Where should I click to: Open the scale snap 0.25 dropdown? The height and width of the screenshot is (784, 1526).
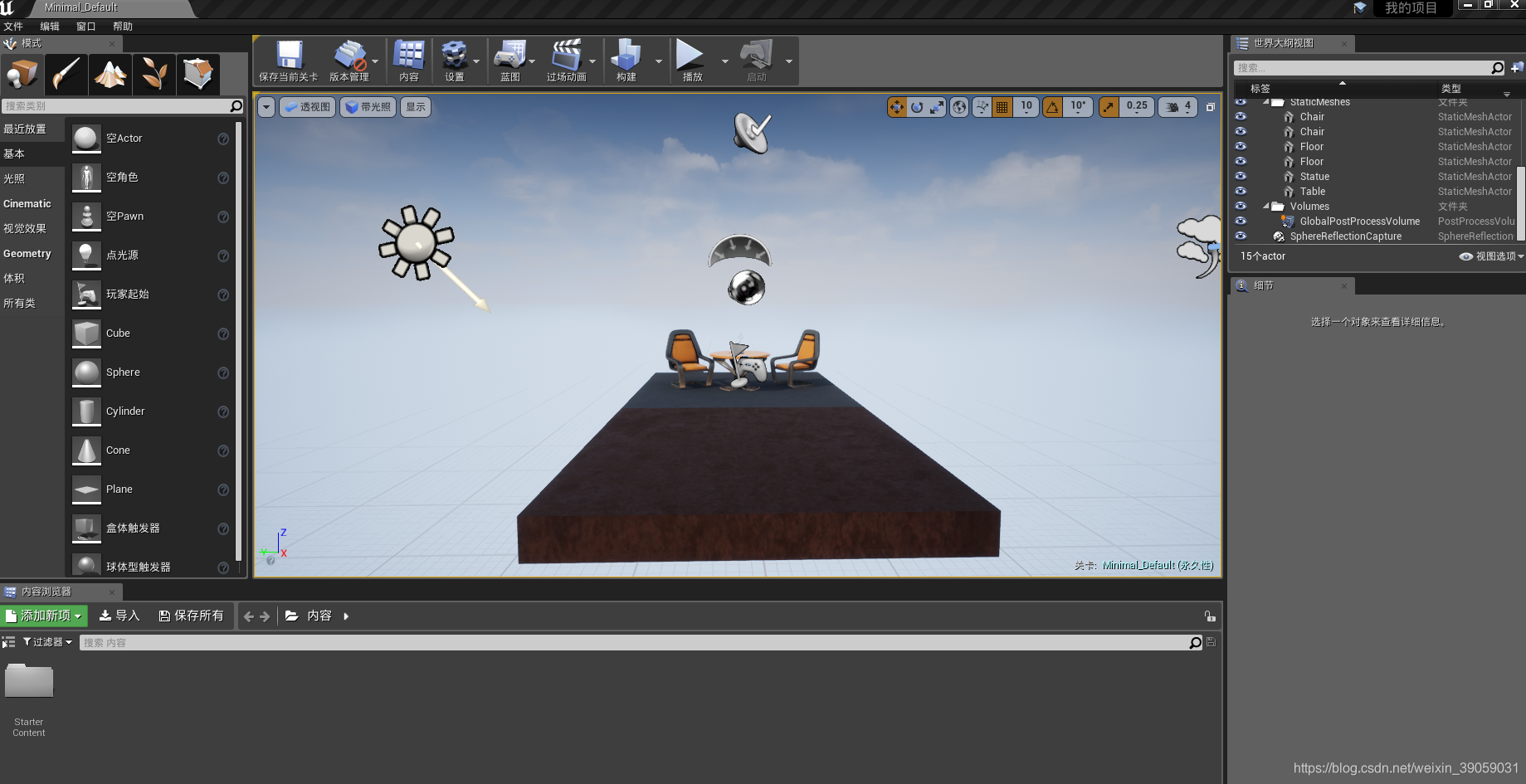click(x=1137, y=107)
